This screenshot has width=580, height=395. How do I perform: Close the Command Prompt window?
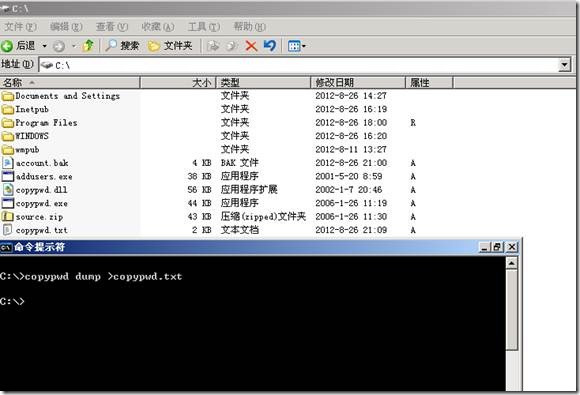(x=512, y=247)
